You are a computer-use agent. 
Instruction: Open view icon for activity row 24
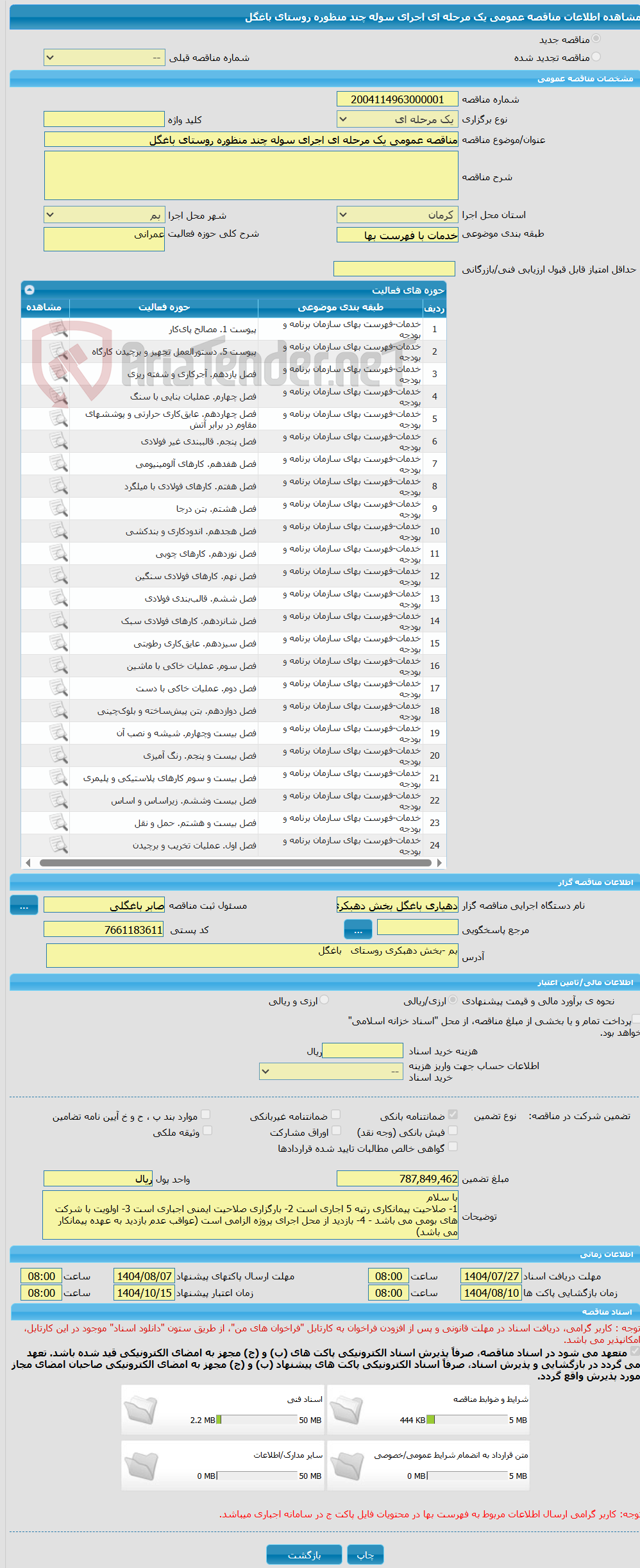click(x=58, y=845)
